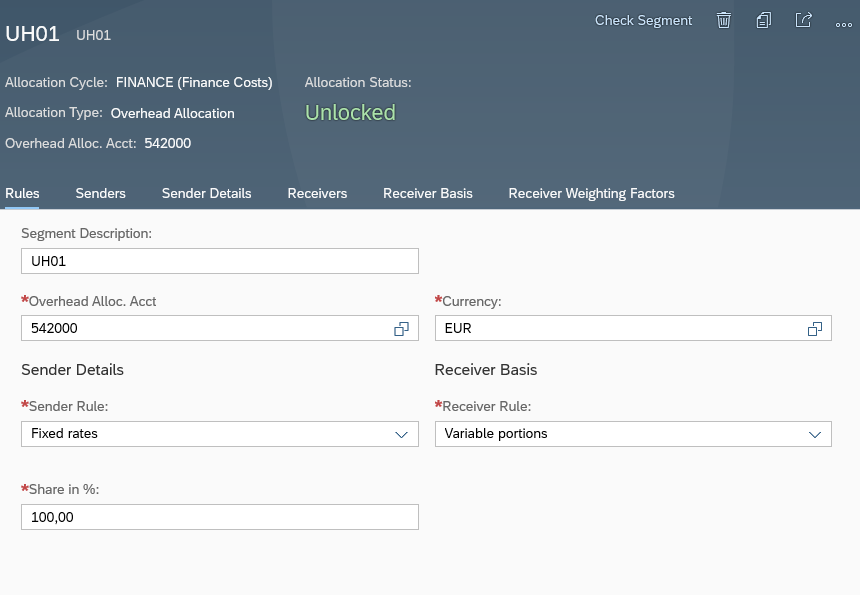Viewport: 860px width, 595px height.
Task: Click the Share export icon
Action: pos(803,20)
